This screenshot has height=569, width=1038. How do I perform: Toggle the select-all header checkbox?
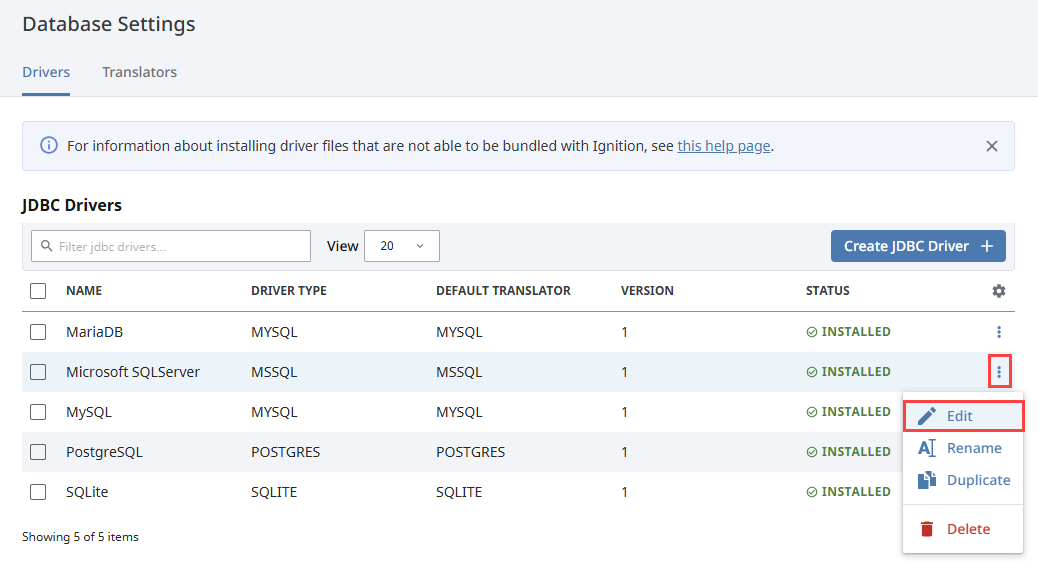[x=38, y=291]
